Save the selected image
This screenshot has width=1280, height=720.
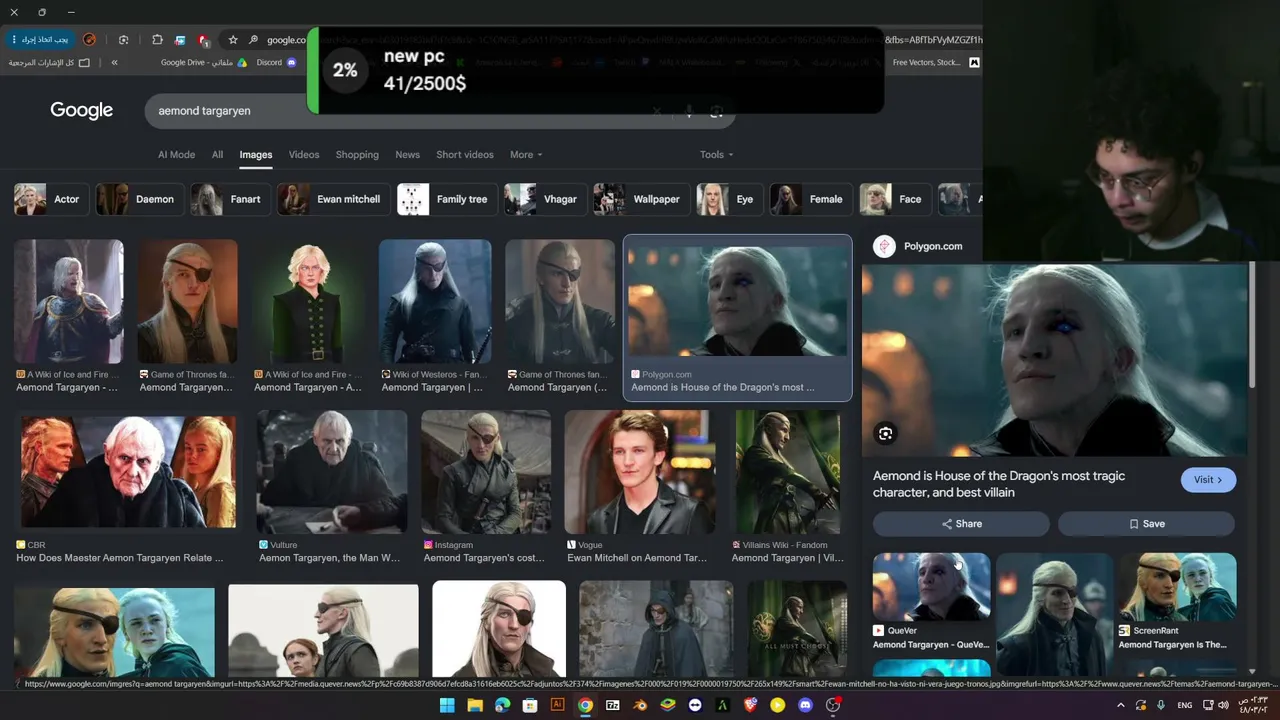pyautogui.click(x=1146, y=524)
